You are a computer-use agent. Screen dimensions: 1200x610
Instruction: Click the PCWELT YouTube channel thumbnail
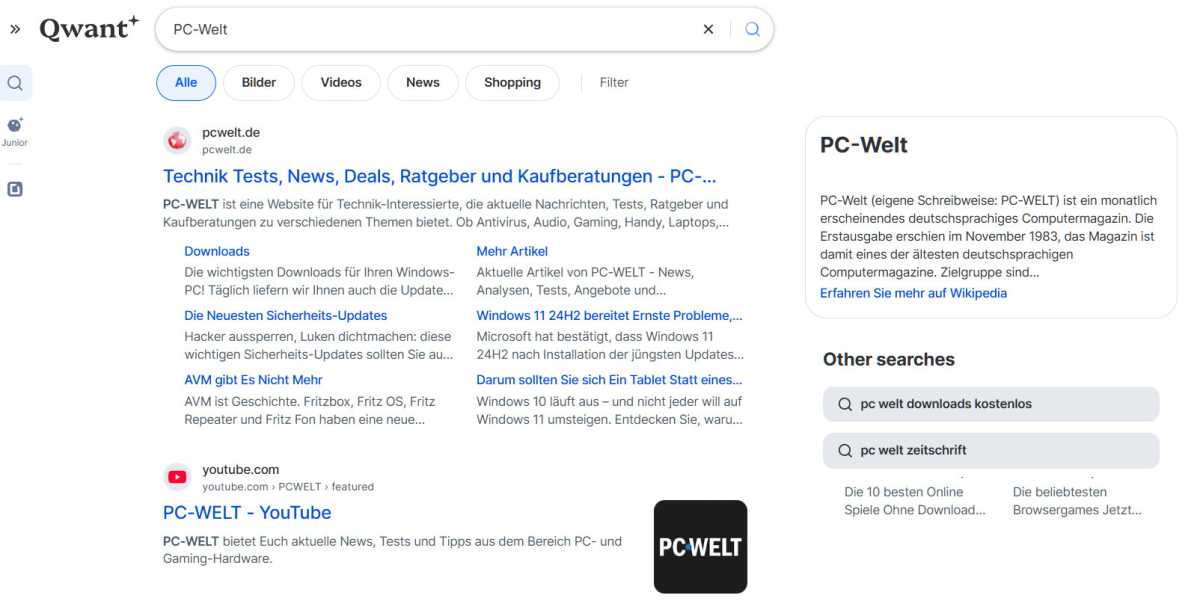point(700,547)
